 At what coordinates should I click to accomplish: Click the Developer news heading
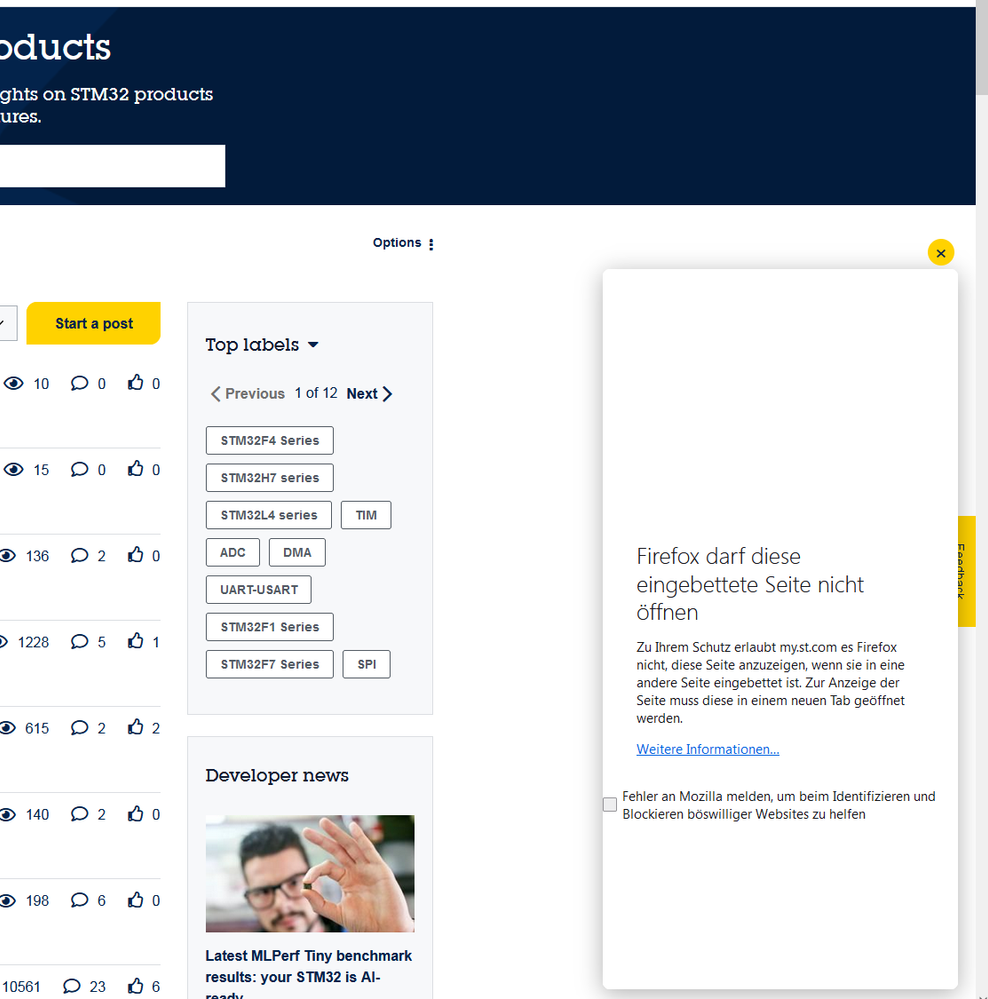pyautogui.click(x=276, y=775)
